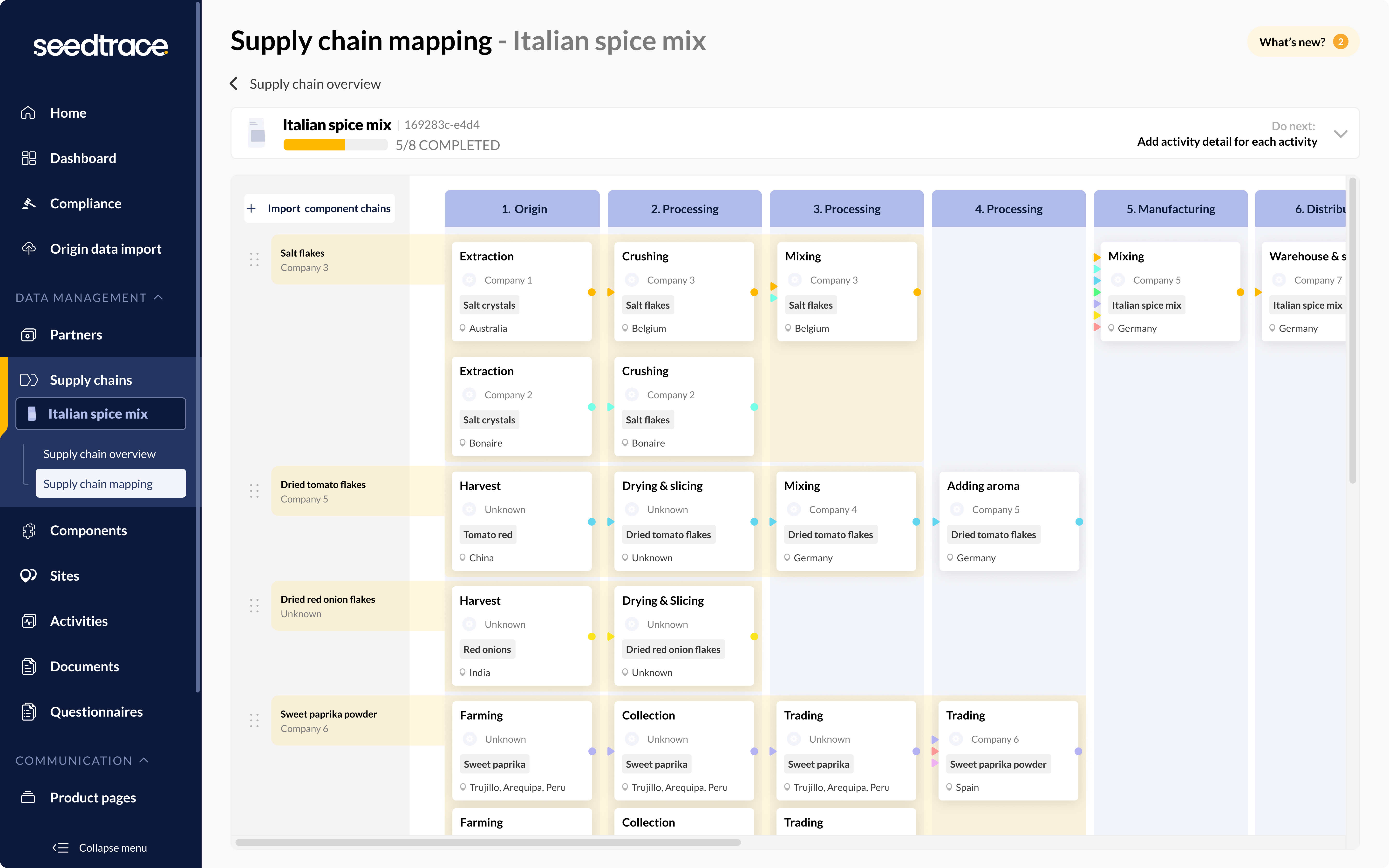This screenshot has width=1389, height=868.
Task: Select the Documents icon
Action: pyautogui.click(x=28, y=666)
